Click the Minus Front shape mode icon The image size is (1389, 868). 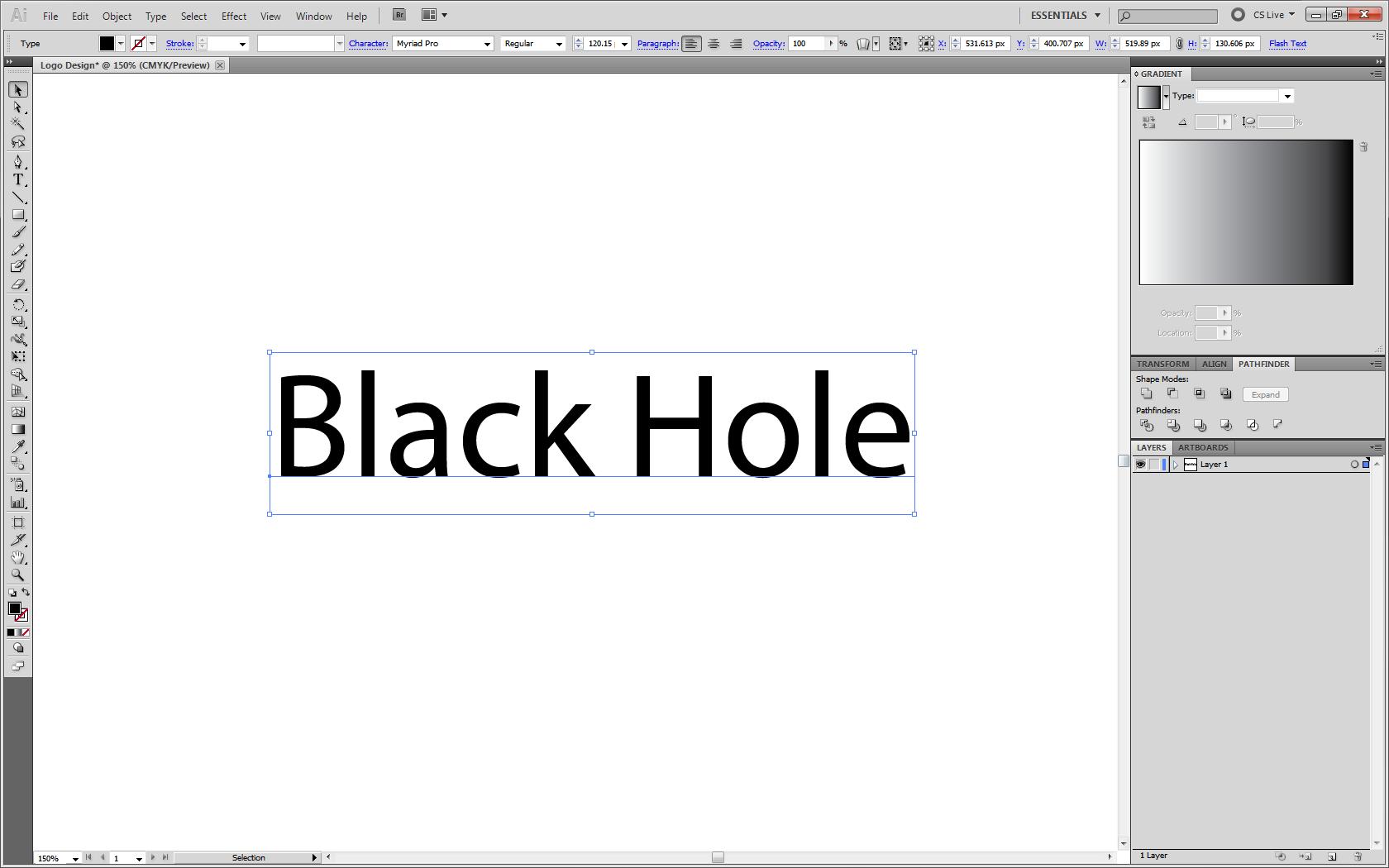coord(1172,394)
